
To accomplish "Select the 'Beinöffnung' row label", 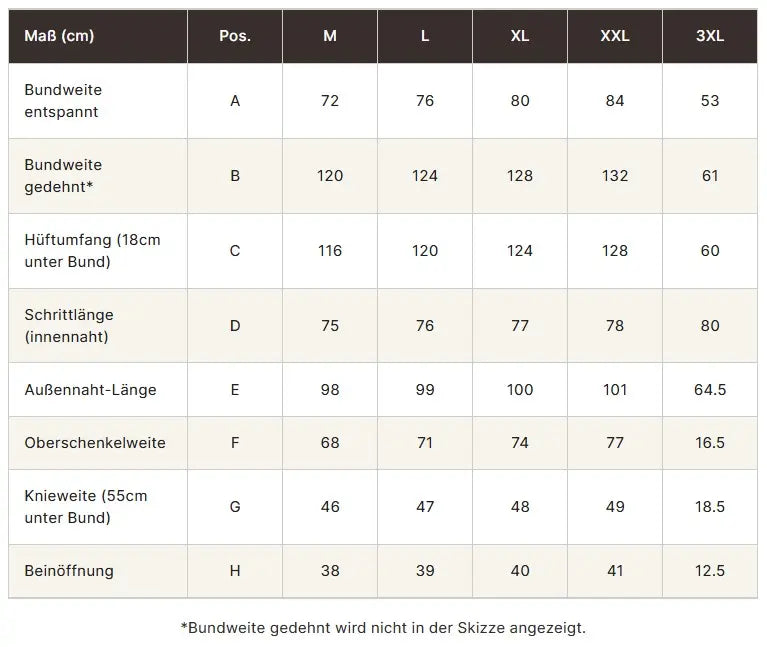I will (x=69, y=571).
